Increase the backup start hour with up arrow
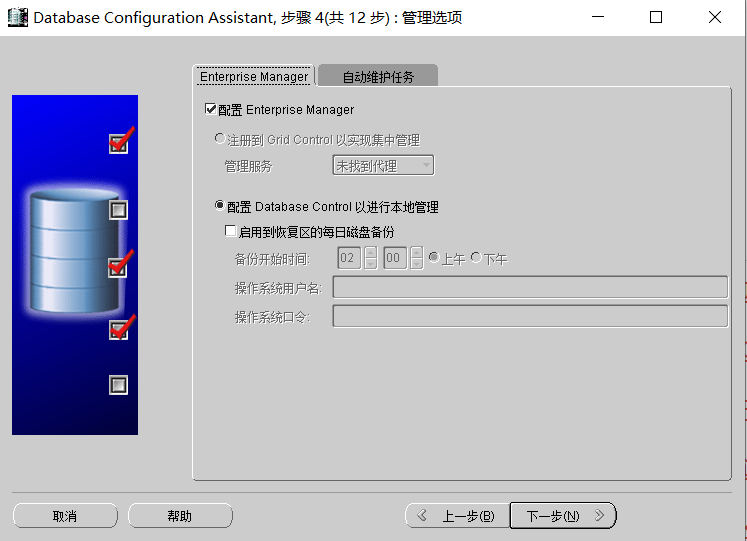Viewport: 747px width, 541px height. 371,252
